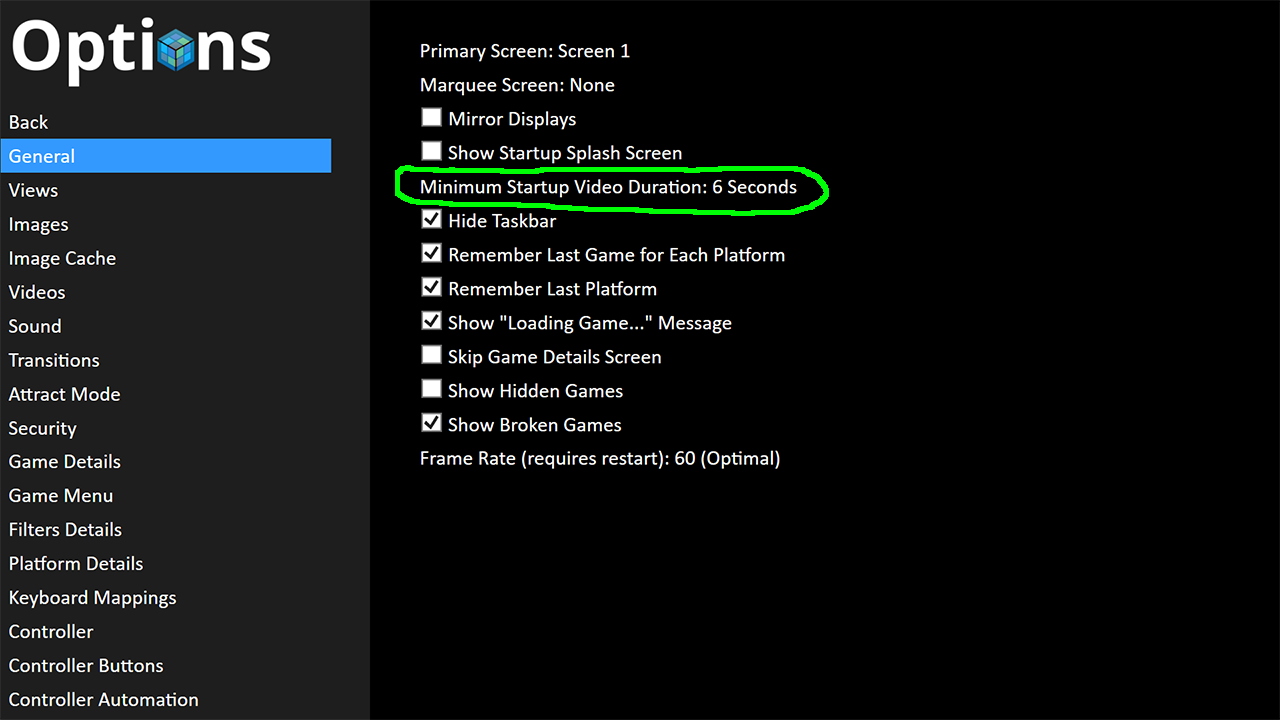The height and width of the screenshot is (720, 1280).
Task: Open the Views options section
Action: pyautogui.click(x=33, y=190)
